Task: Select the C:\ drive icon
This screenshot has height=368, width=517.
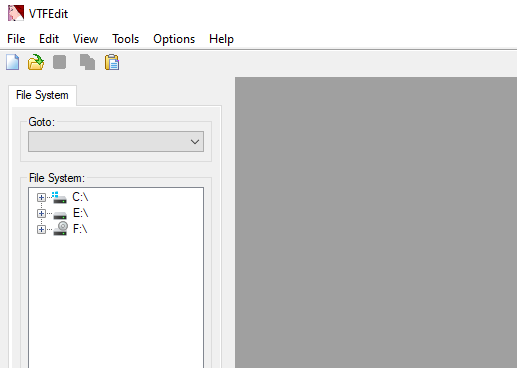Action: 60,197
